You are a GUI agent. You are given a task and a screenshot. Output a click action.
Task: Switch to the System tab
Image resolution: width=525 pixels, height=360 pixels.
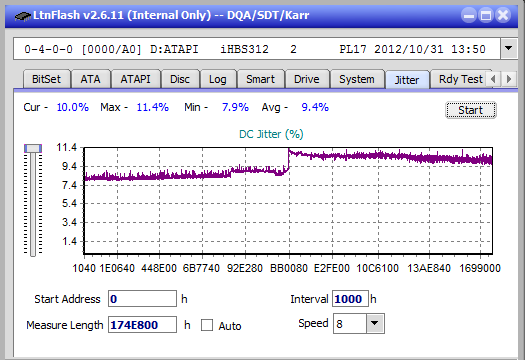tap(357, 79)
